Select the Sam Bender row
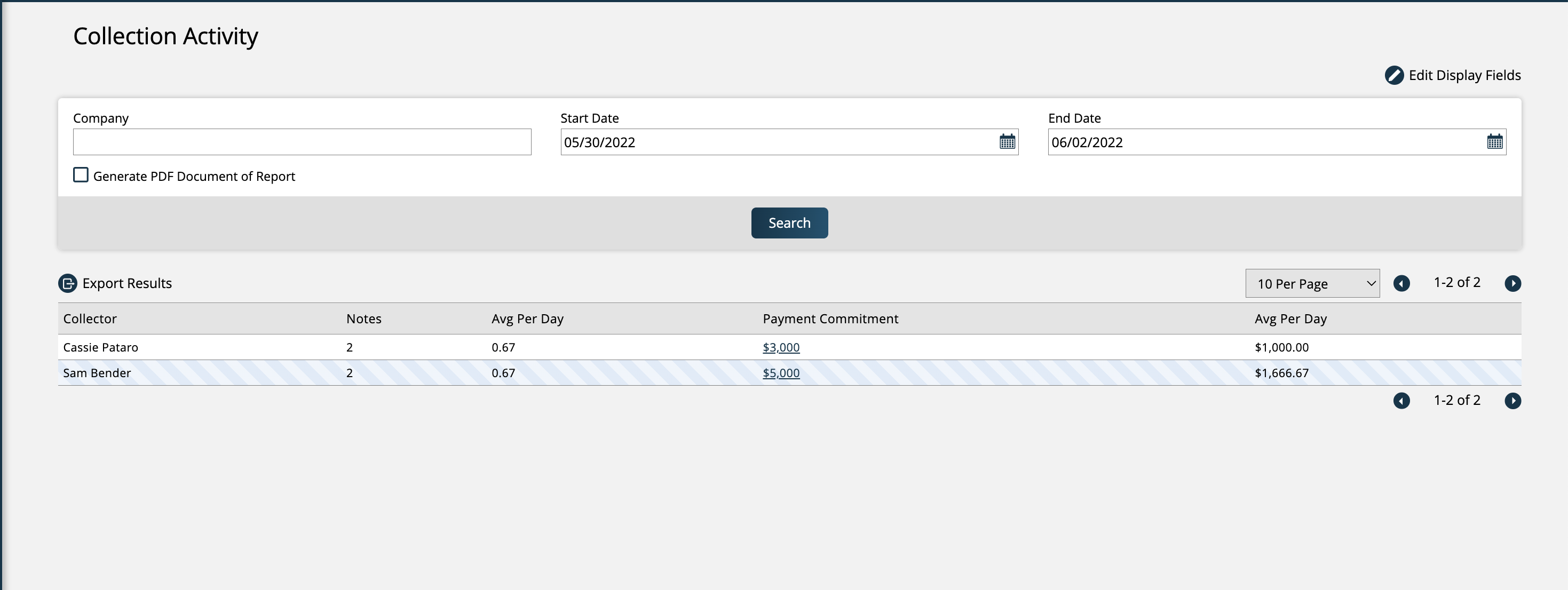Screen dimensions: 1568x590 [97, 373]
